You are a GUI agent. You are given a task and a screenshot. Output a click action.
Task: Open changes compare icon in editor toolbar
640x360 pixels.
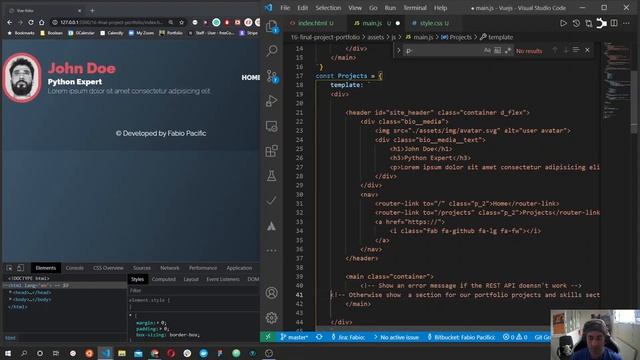589,23
